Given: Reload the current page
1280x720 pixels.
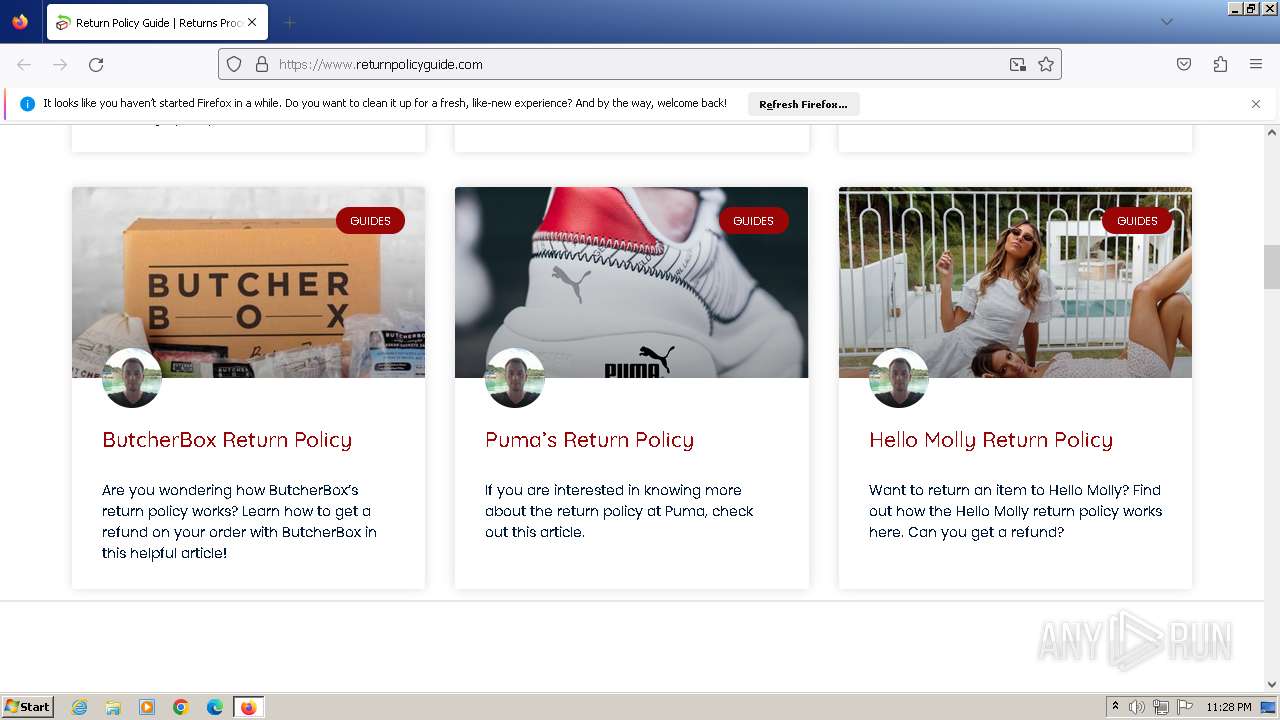Looking at the screenshot, I should coord(96,64).
